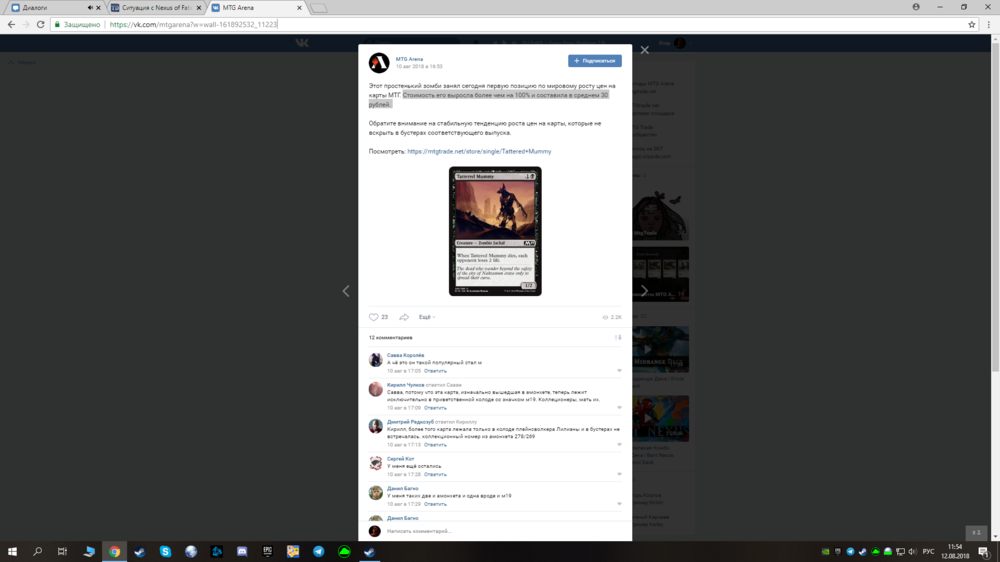
Task: Open Telegram from the Windows taskbar
Action: coord(319,551)
